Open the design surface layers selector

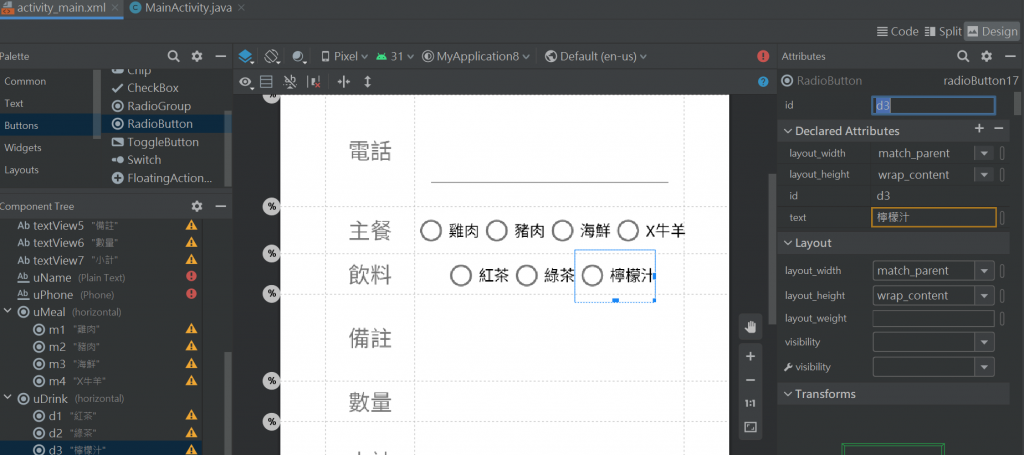pos(246,57)
